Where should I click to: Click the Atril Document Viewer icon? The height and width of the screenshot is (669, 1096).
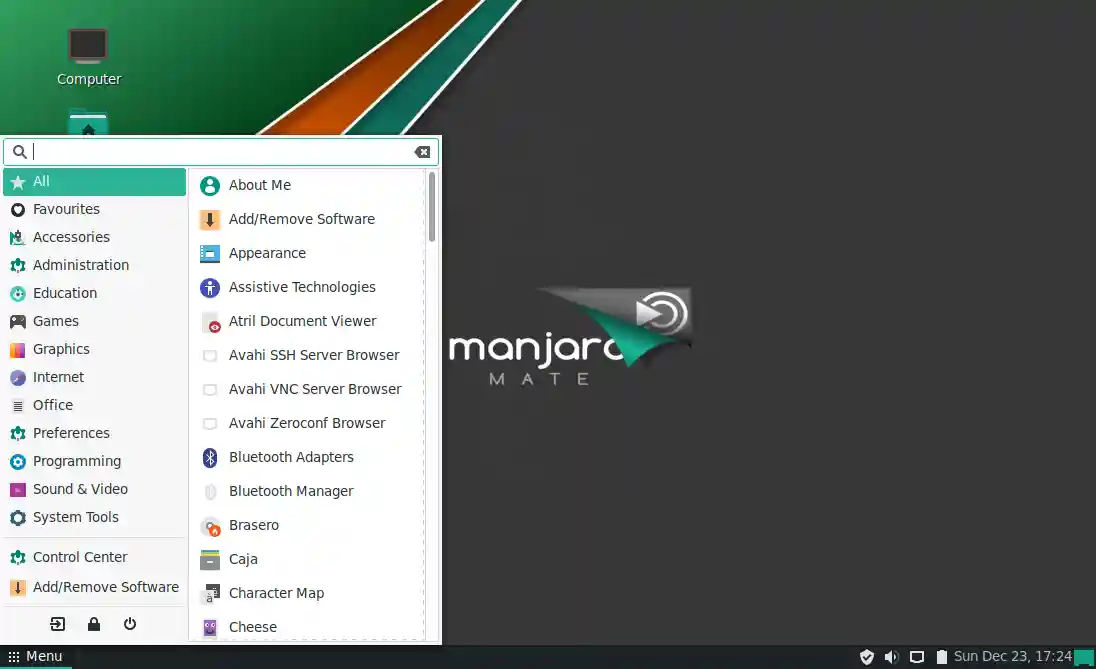click(210, 322)
